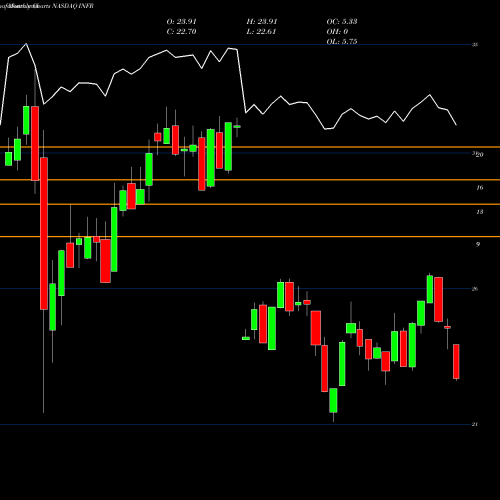Select the open price reading O: 23.91
The width and height of the screenshot is (500, 500).
[181, 22]
